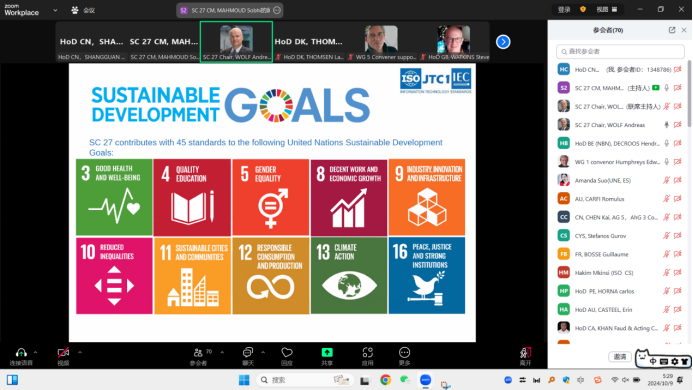Select HoD CA KHAN Fuad participant row
Image resolution: width=693 pixels, height=390 pixels.
tap(619, 328)
